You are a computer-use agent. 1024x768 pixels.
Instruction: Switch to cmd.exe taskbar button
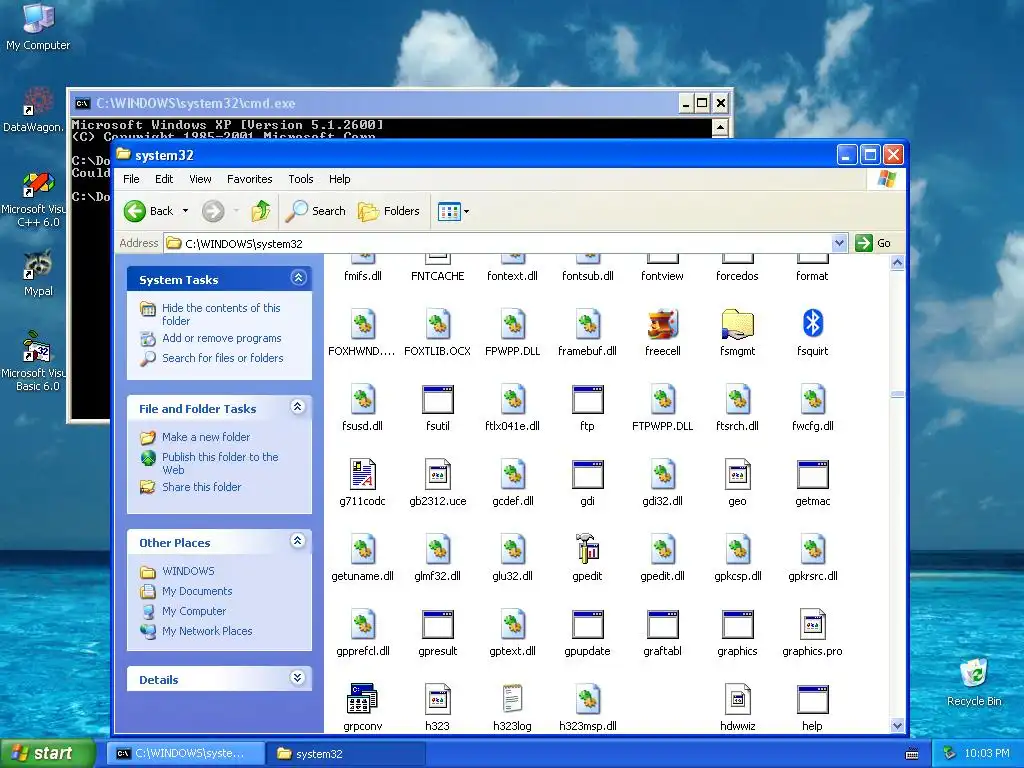click(x=186, y=754)
